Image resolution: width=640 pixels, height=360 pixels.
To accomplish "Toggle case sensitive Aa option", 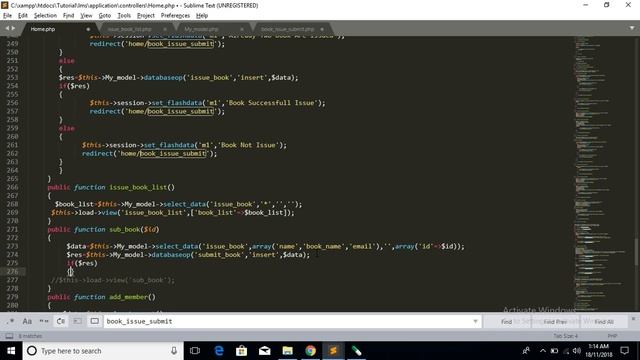I will 27,322.
